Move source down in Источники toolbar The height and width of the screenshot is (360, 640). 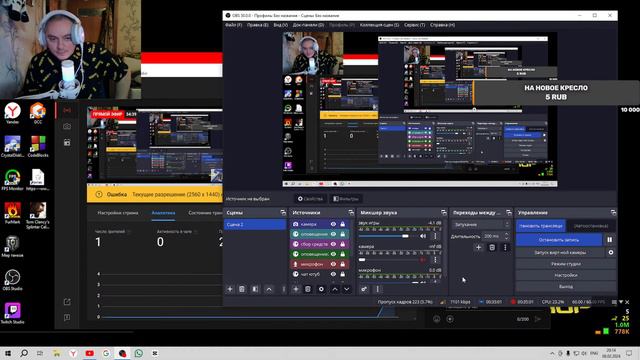347,289
